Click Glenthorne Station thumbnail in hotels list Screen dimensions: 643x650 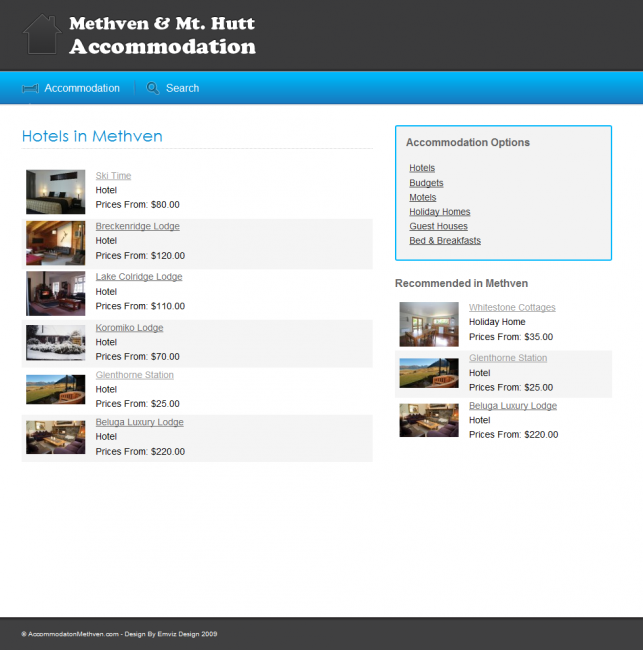click(x=56, y=389)
